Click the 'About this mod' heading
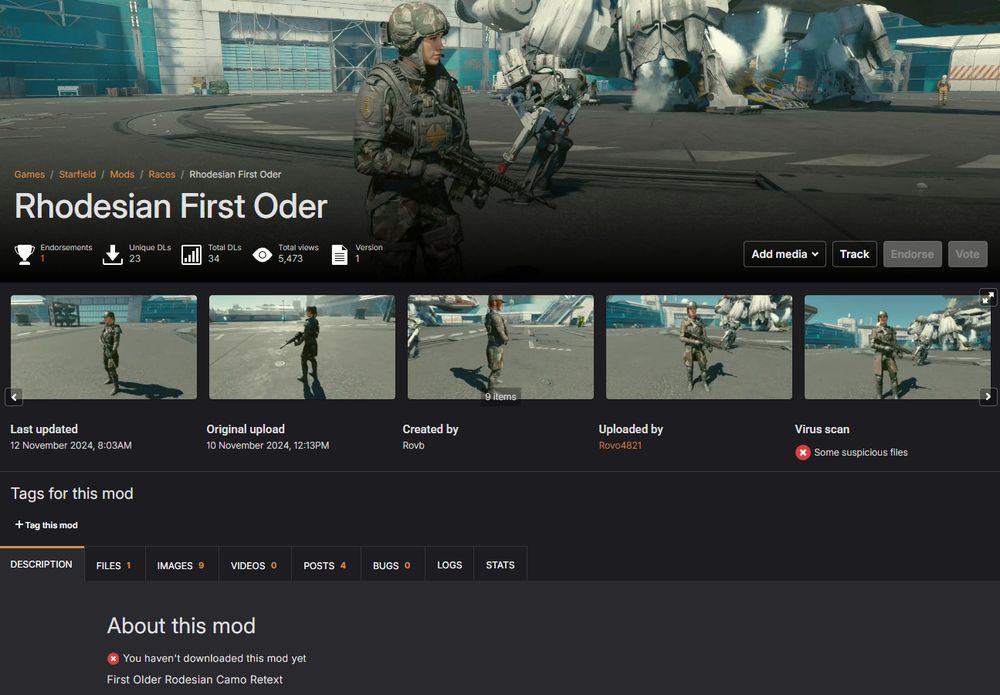The width and height of the screenshot is (1000, 695). (181, 626)
